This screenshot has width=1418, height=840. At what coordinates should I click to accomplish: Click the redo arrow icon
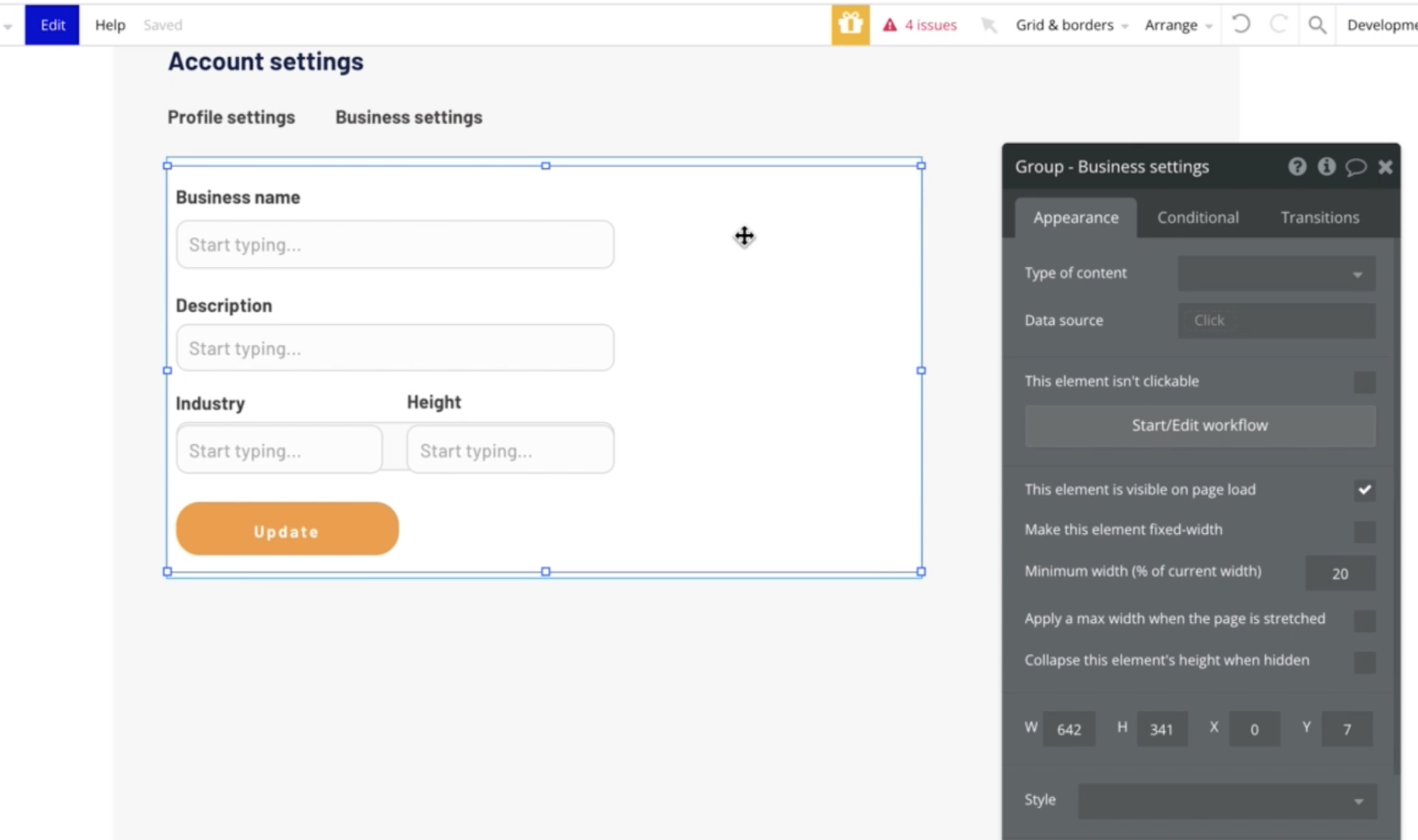click(x=1278, y=25)
